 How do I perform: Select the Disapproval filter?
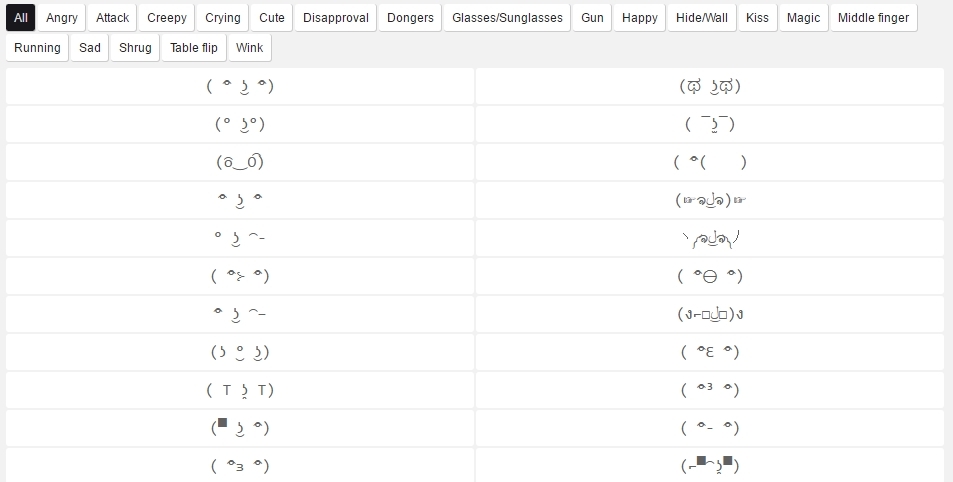pos(336,18)
